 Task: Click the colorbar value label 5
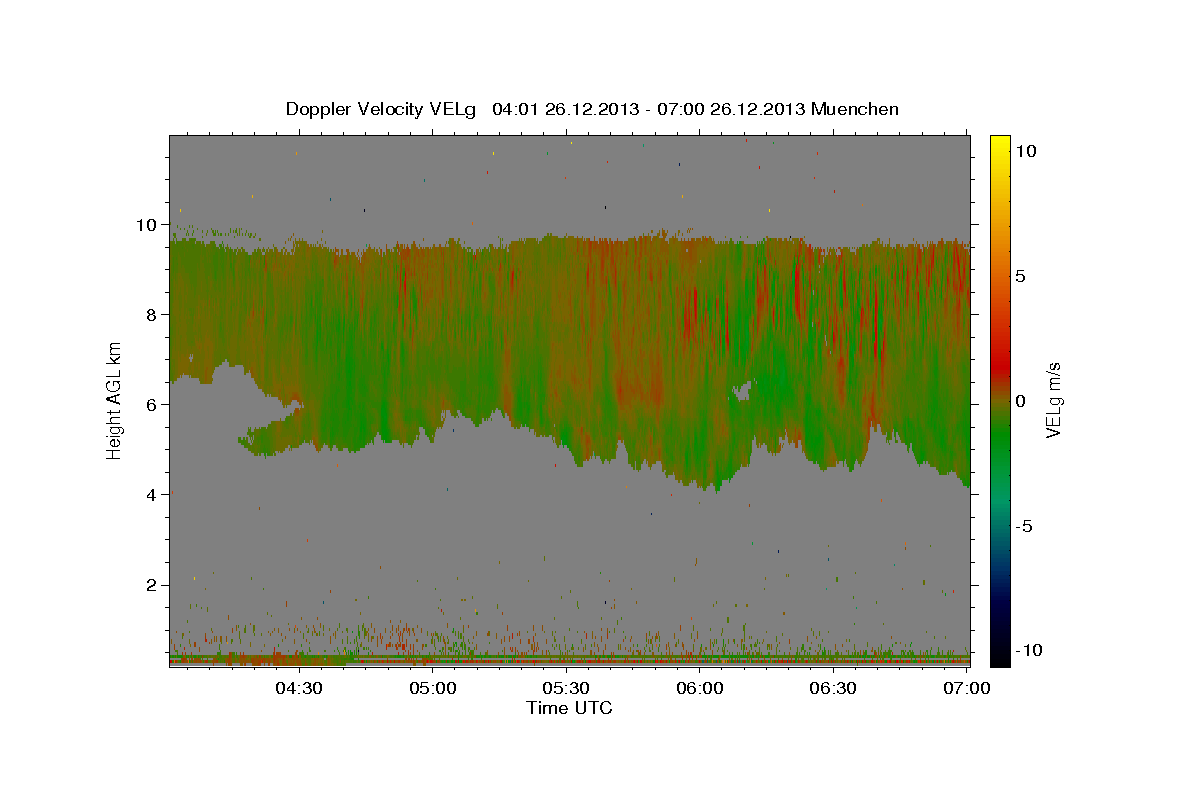(x=1021, y=276)
